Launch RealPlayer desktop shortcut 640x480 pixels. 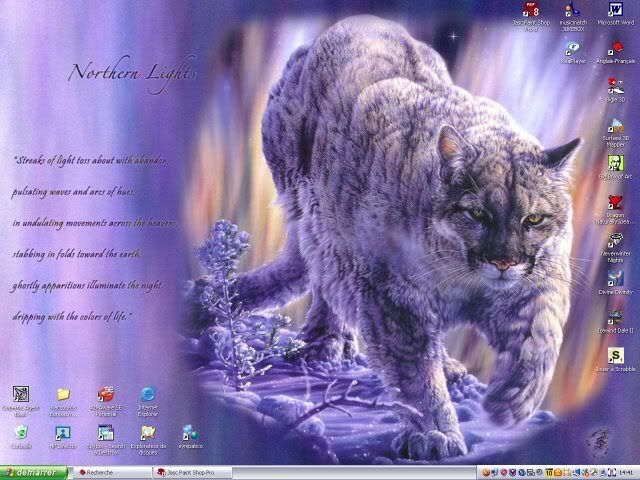[x=573, y=53]
